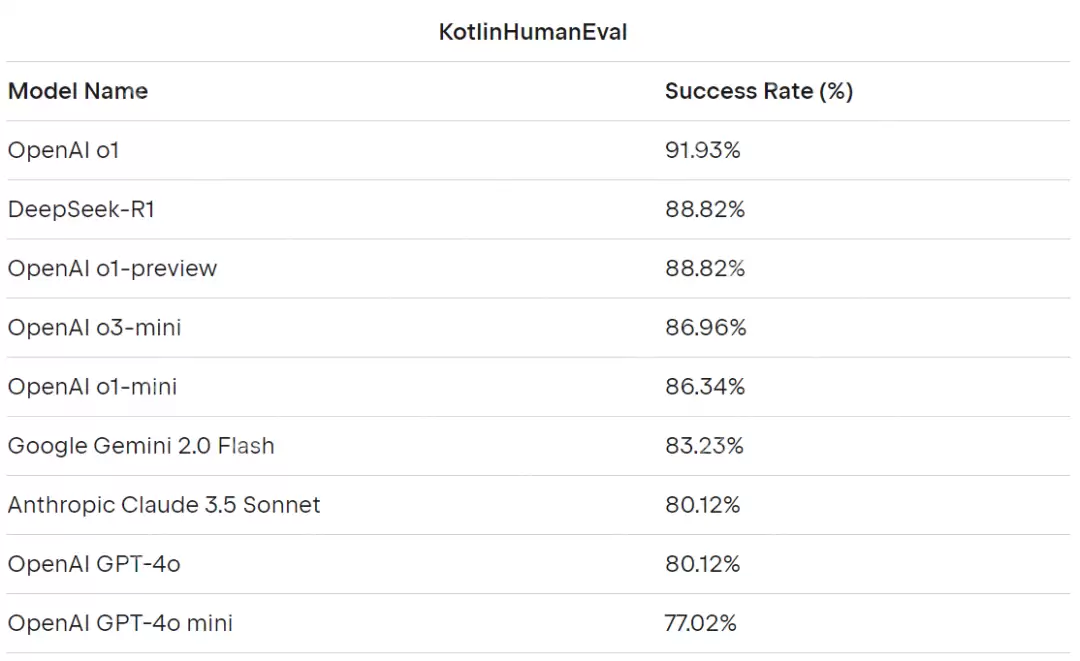Select the OpenAI o1-mini model cell
Viewport: 1080px width, 661px height.
pos(92,386)
